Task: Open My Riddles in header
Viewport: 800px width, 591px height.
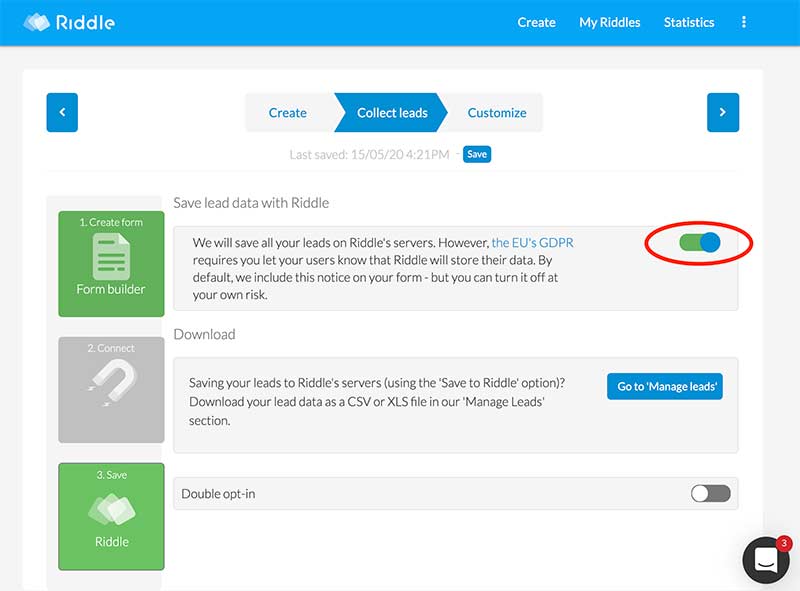Action: click(x=610, y=22)
